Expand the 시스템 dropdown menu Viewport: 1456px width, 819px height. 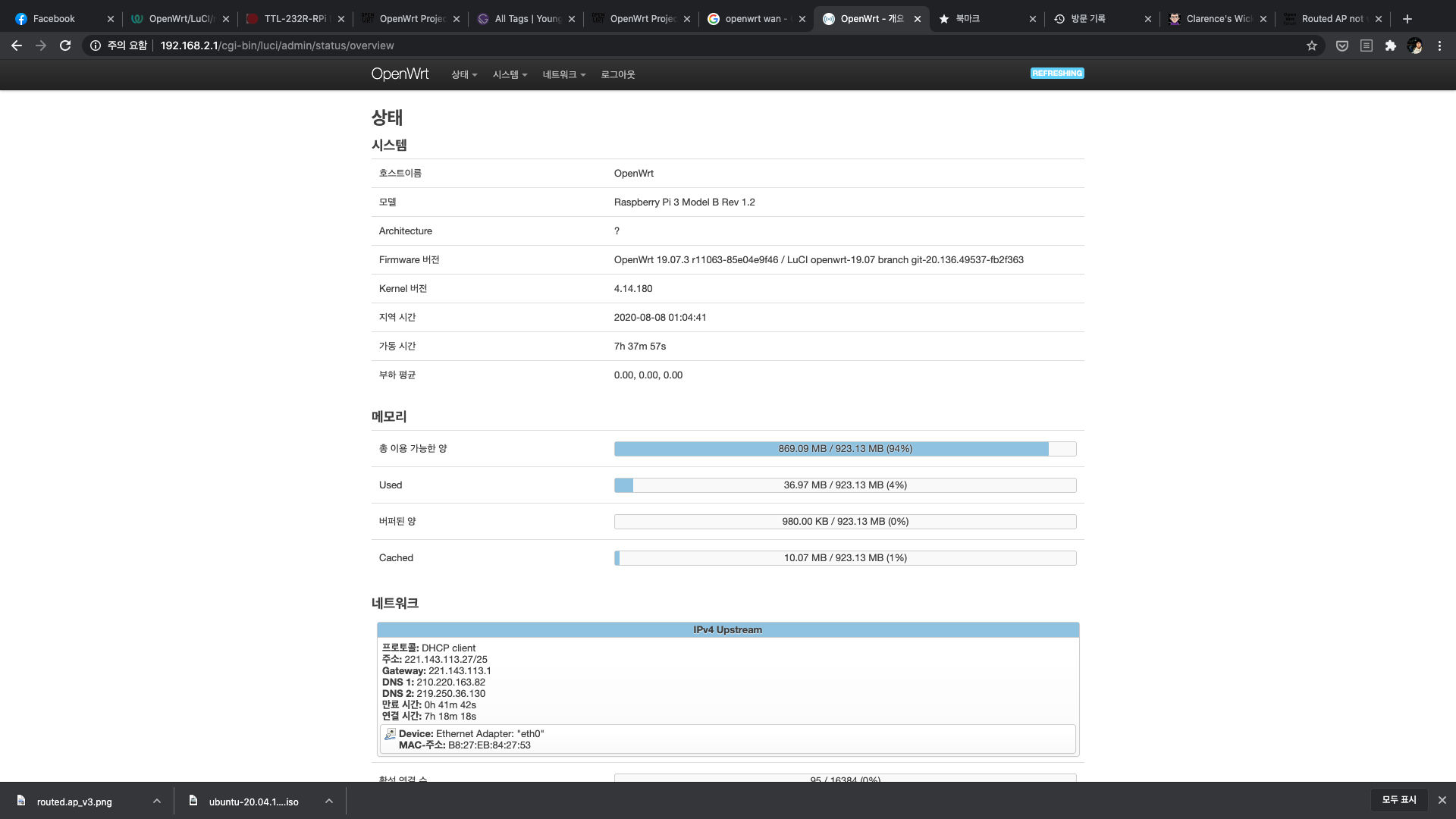(x=510, y=74)
